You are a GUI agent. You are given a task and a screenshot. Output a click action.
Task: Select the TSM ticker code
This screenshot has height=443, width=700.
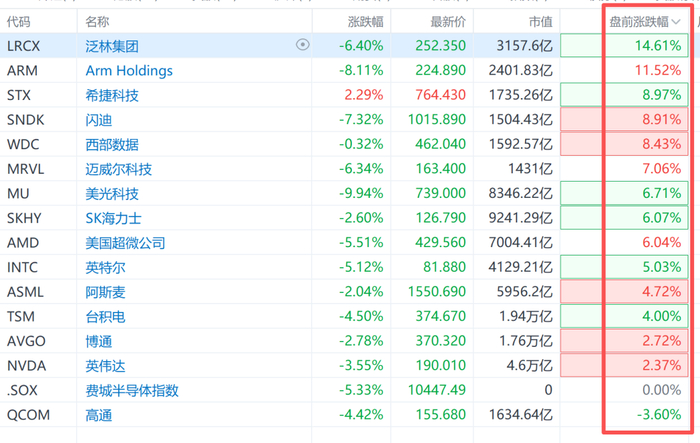click(21, 316)
